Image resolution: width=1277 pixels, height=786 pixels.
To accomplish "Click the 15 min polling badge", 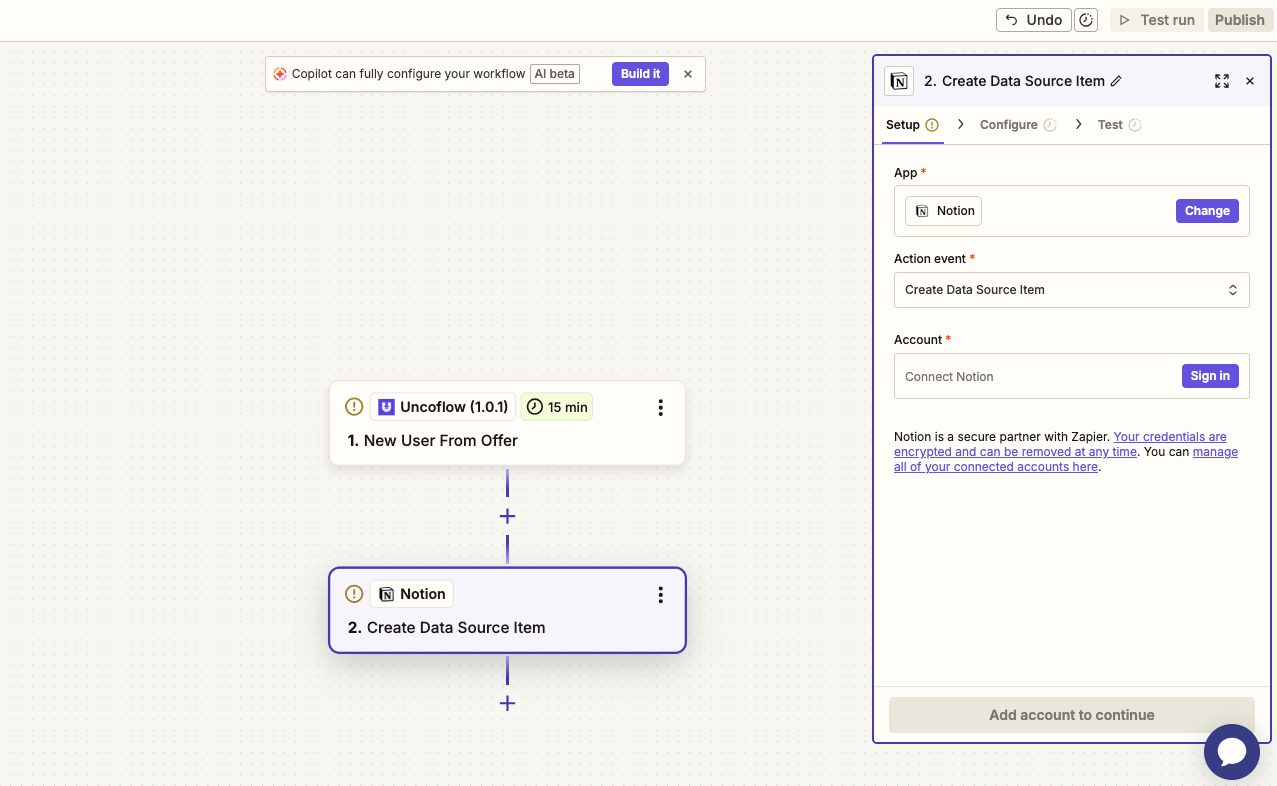I will pos(557,407).
